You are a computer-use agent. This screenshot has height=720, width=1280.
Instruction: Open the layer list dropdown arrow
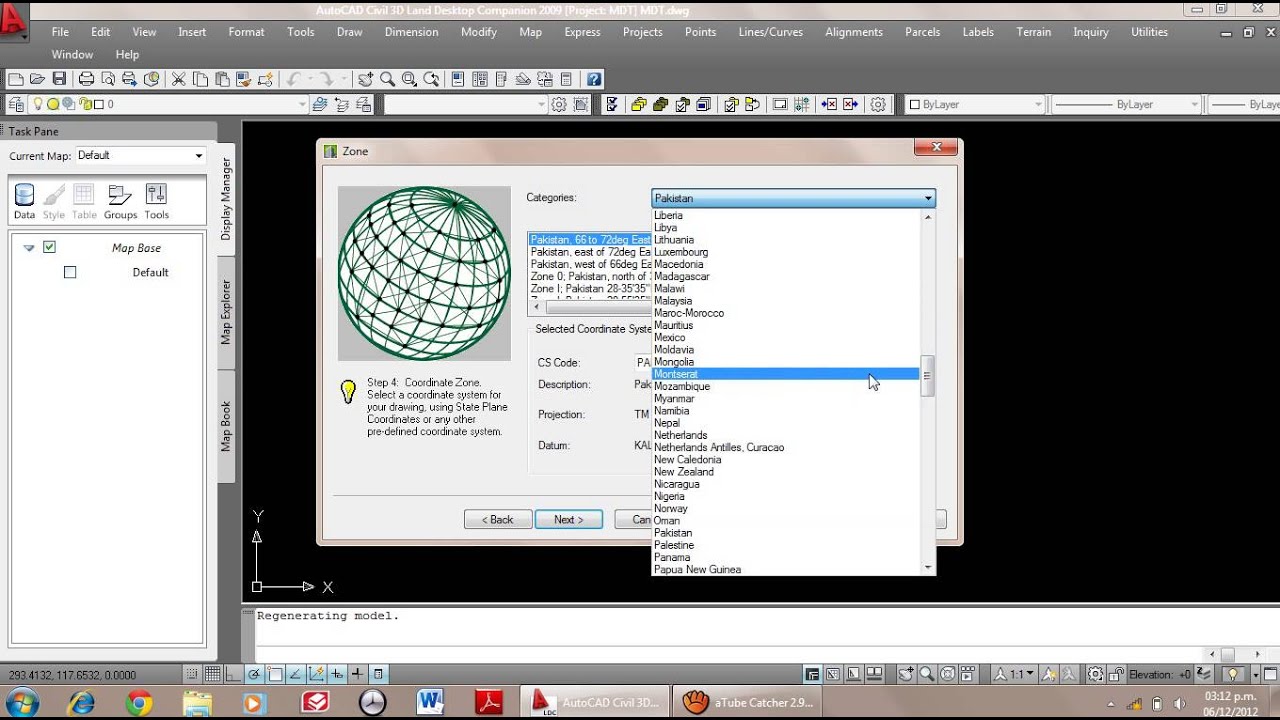pos(302,104)
